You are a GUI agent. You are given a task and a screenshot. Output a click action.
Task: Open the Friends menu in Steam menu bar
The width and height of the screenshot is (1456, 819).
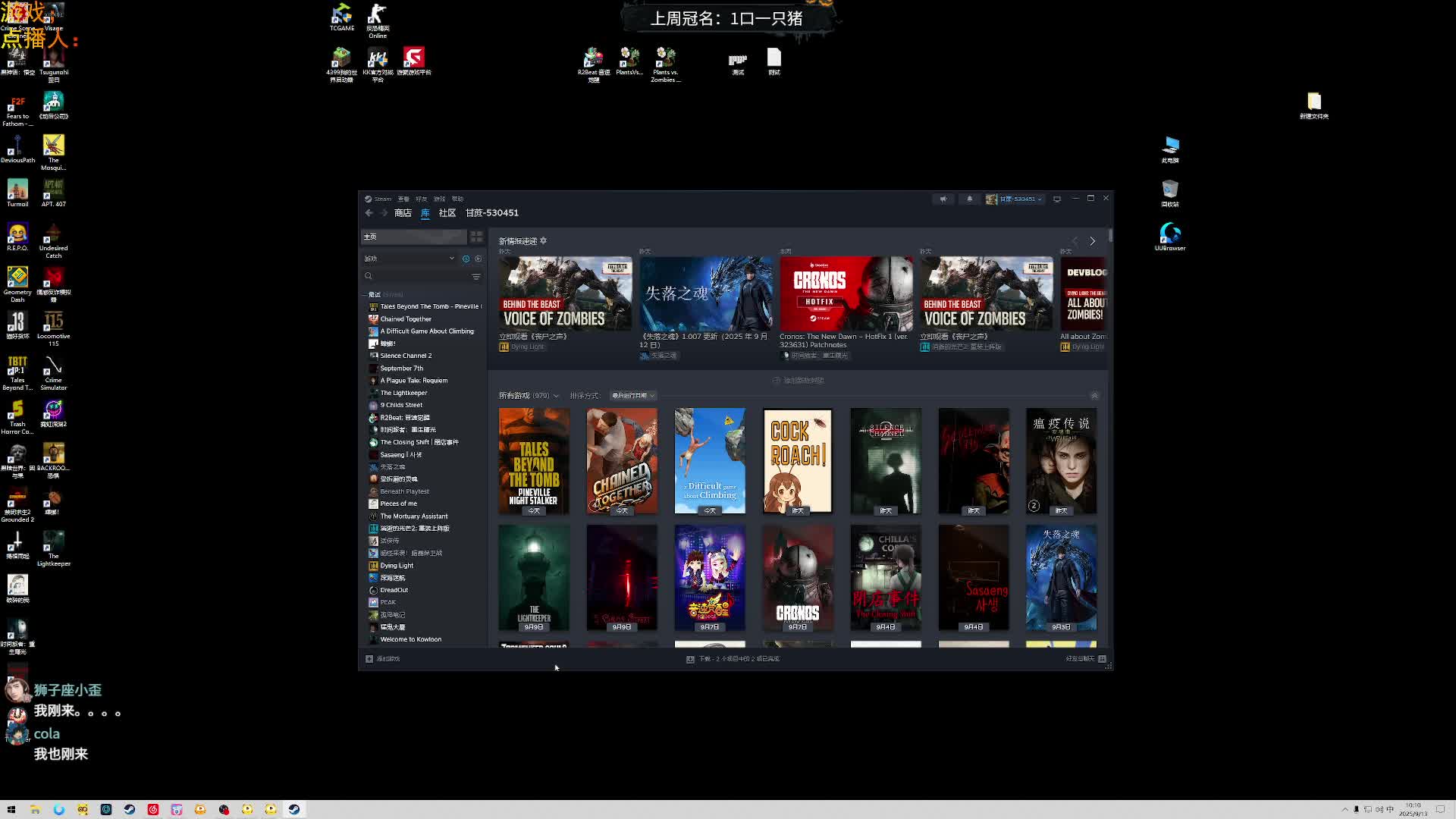(421, 199)
